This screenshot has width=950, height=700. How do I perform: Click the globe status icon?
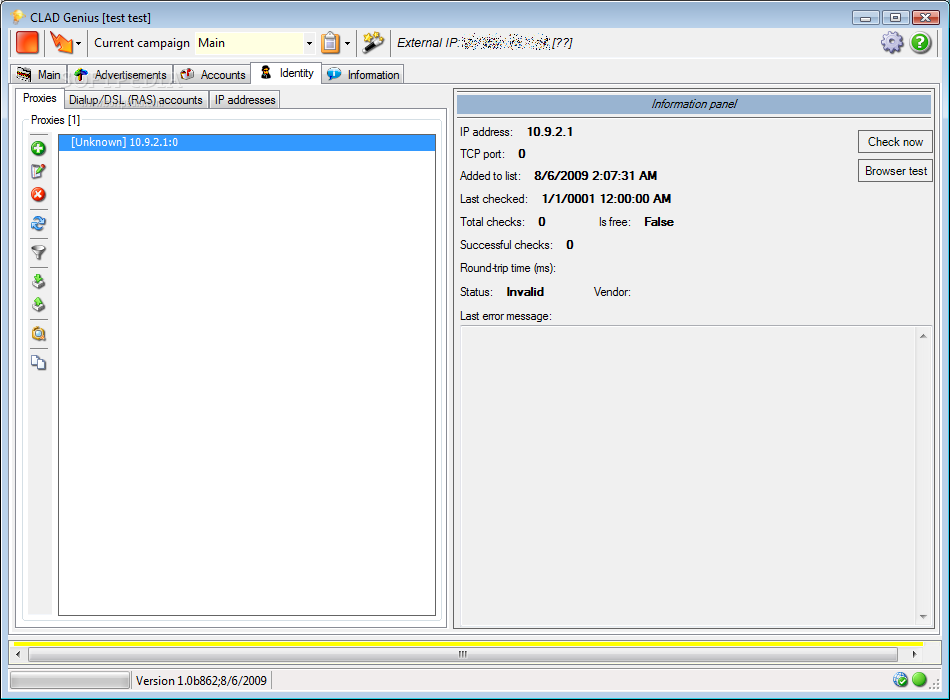point(901,680)
